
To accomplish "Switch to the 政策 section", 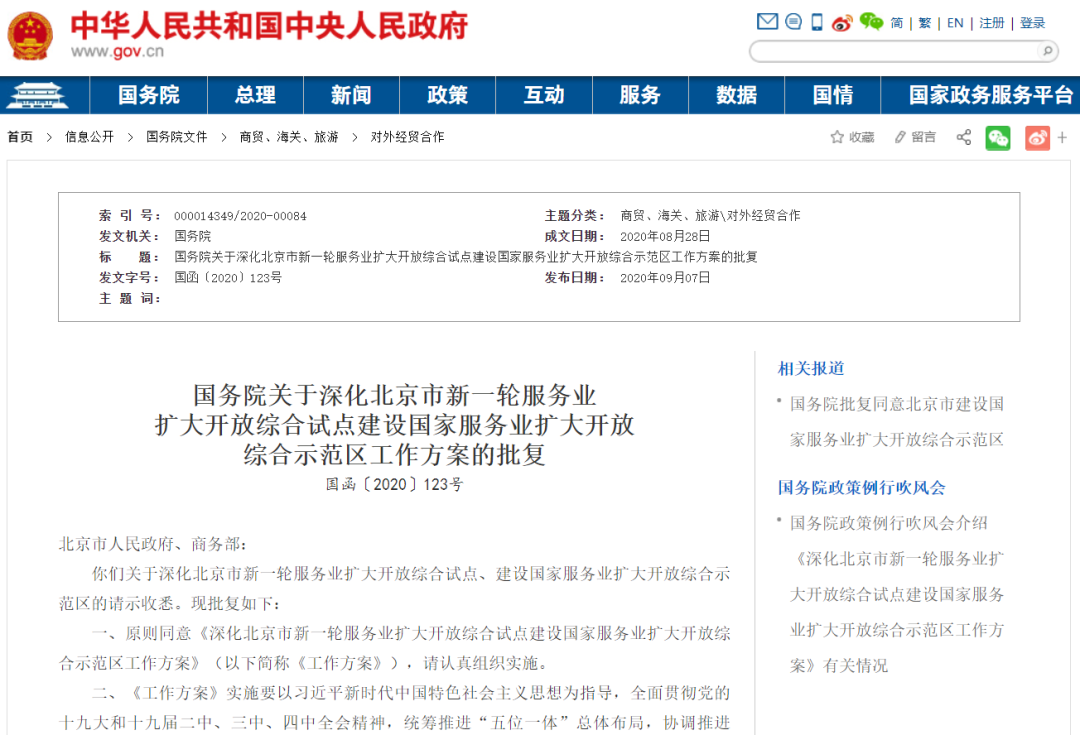I will [x=447, y=95].
